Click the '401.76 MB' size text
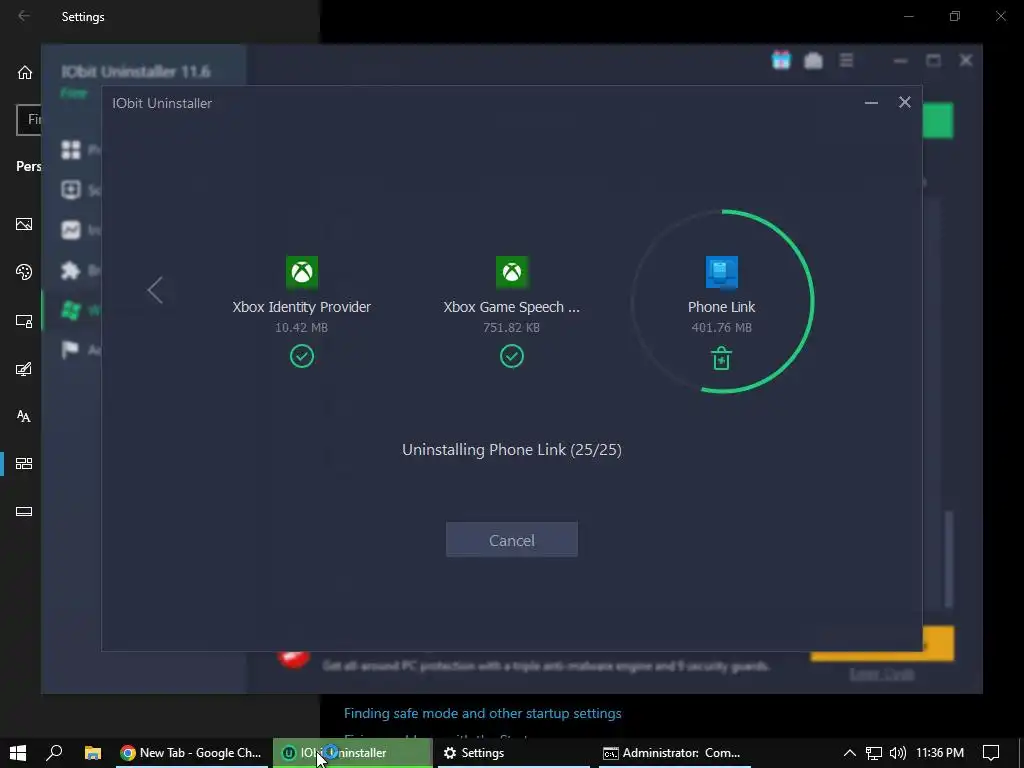 pos(722,327)
